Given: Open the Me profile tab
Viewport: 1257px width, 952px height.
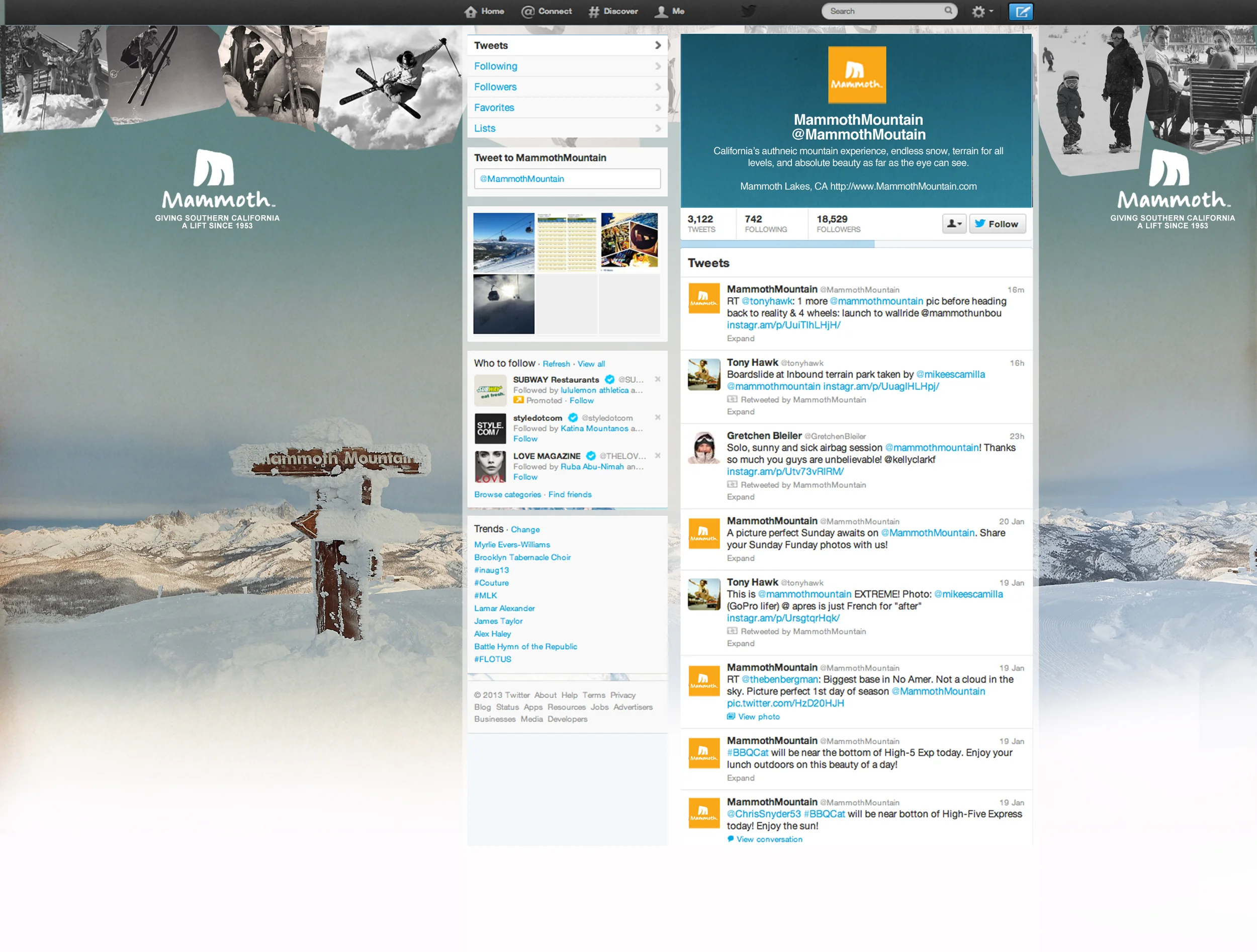Looking at the screenshot, I should coord(669,12).
